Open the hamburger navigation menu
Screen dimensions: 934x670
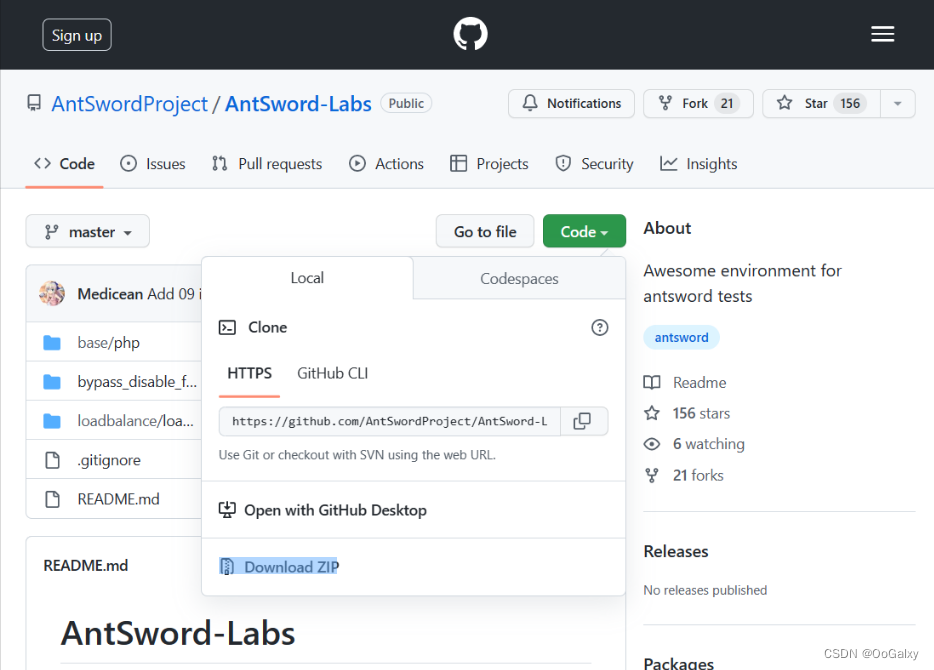(x=882, y=34)
